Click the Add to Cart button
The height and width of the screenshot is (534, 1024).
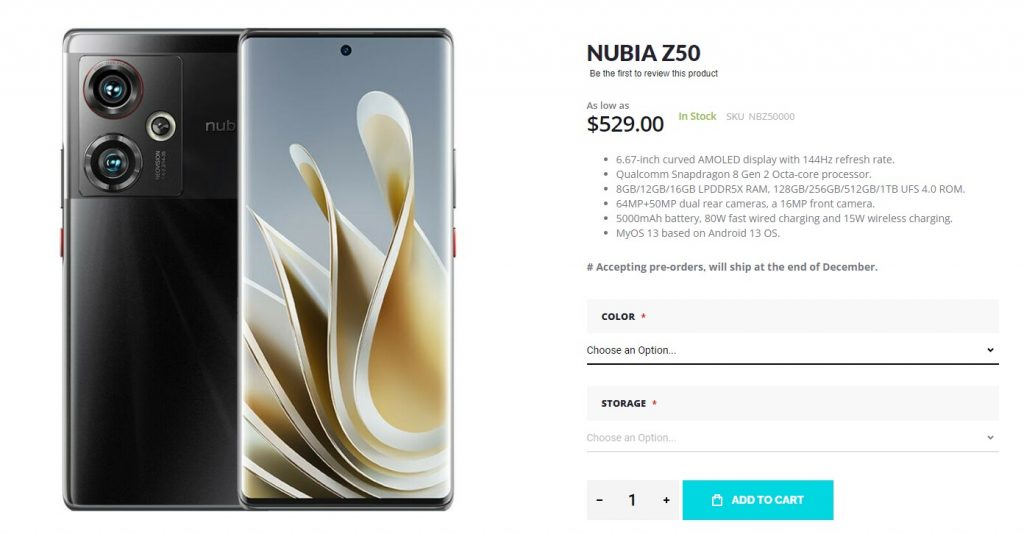point(758,500)
